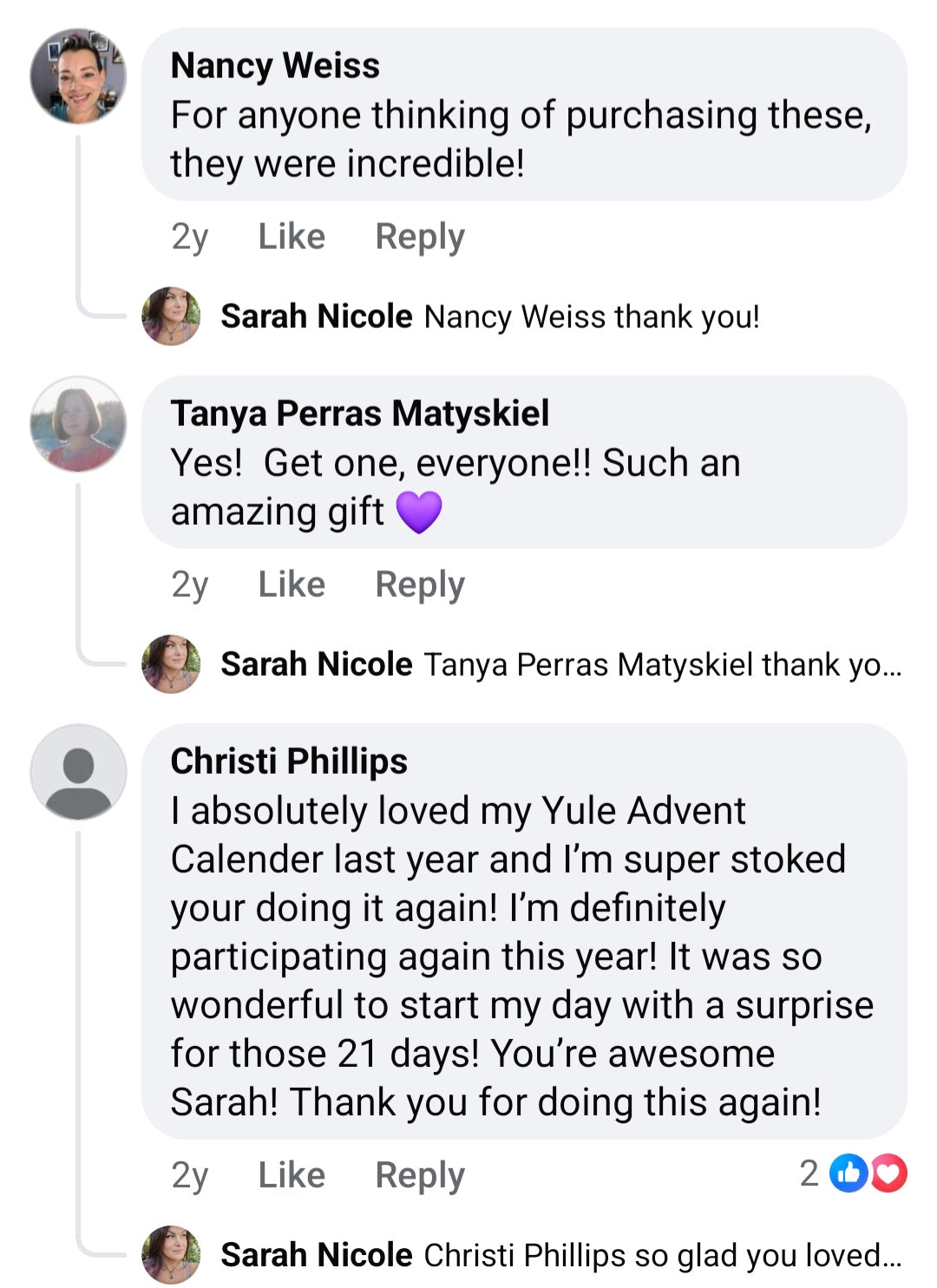The width and height of the screenshot is (937, 1288).
Task: Click Sarah Nicole's avatar replying to Christi
Action: pyautogui.click(x=171, y=1255)
